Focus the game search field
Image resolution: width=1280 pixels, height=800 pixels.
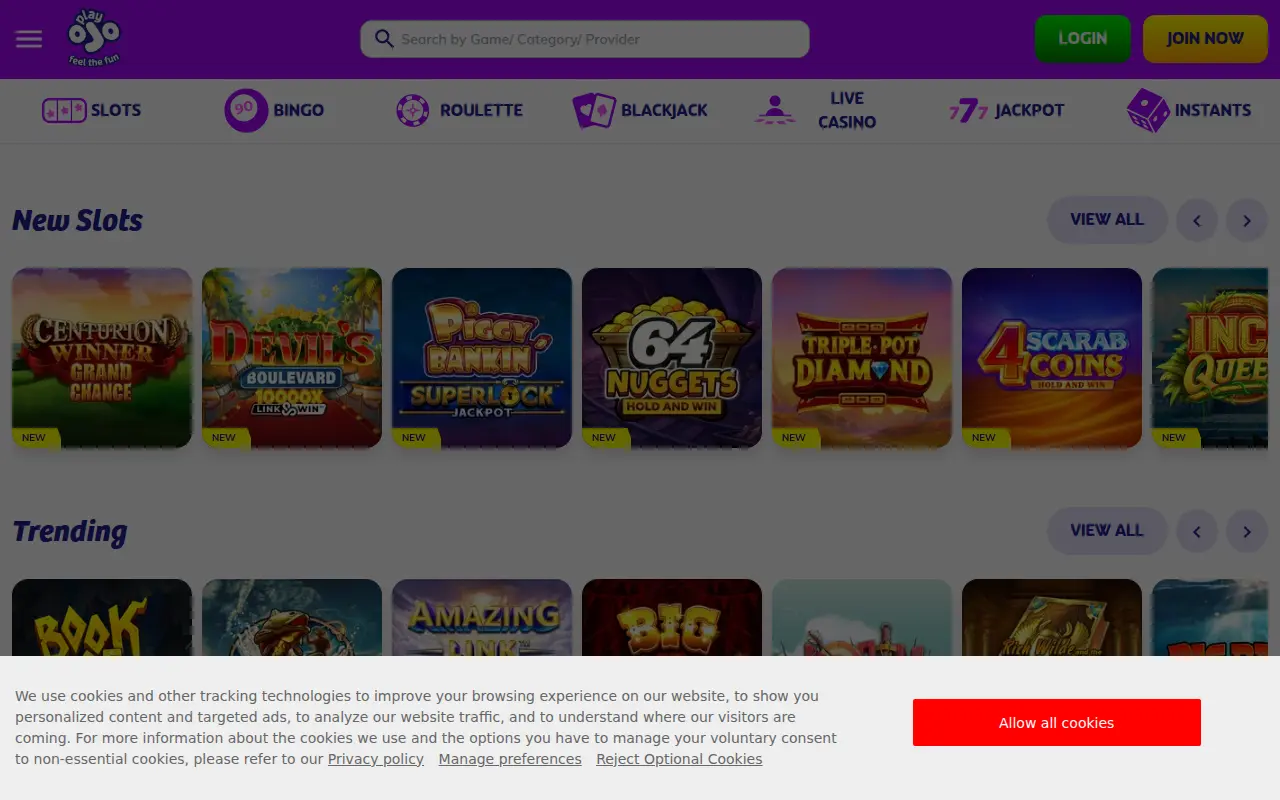pos(585,39)
